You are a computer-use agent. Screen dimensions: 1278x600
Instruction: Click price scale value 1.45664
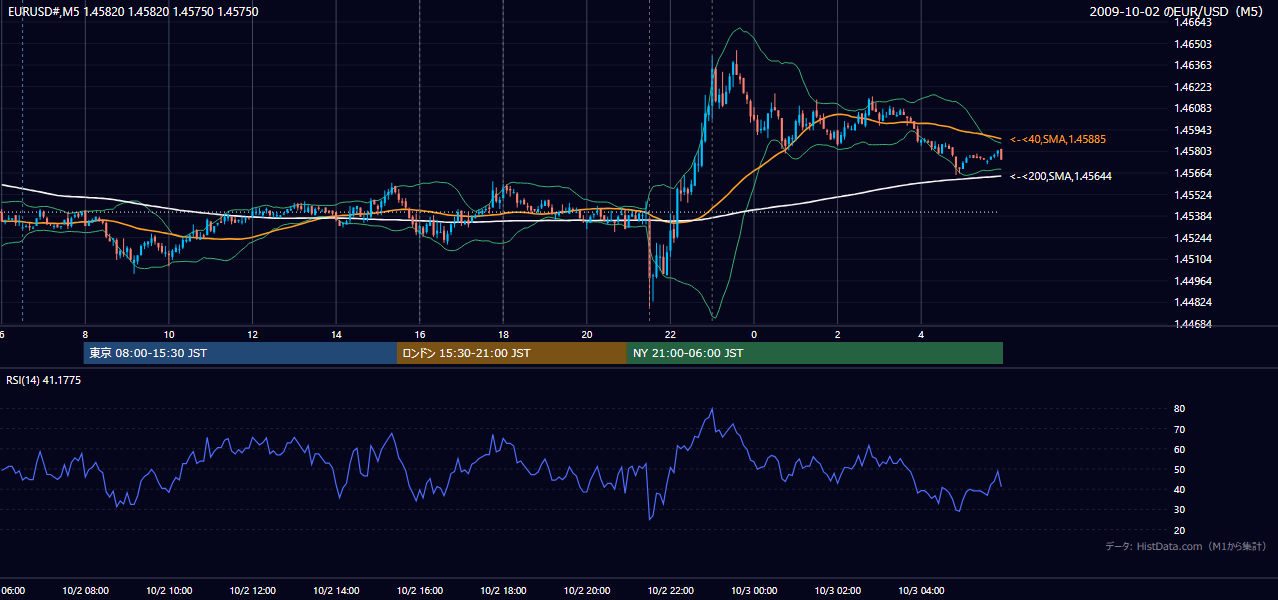pyautogui.click(x=1193, y=173)
